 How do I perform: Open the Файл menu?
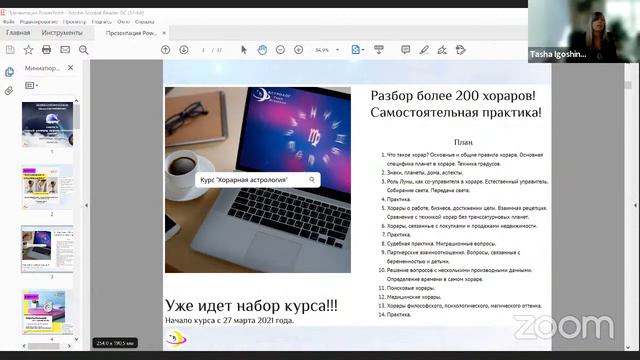[9, 22]
